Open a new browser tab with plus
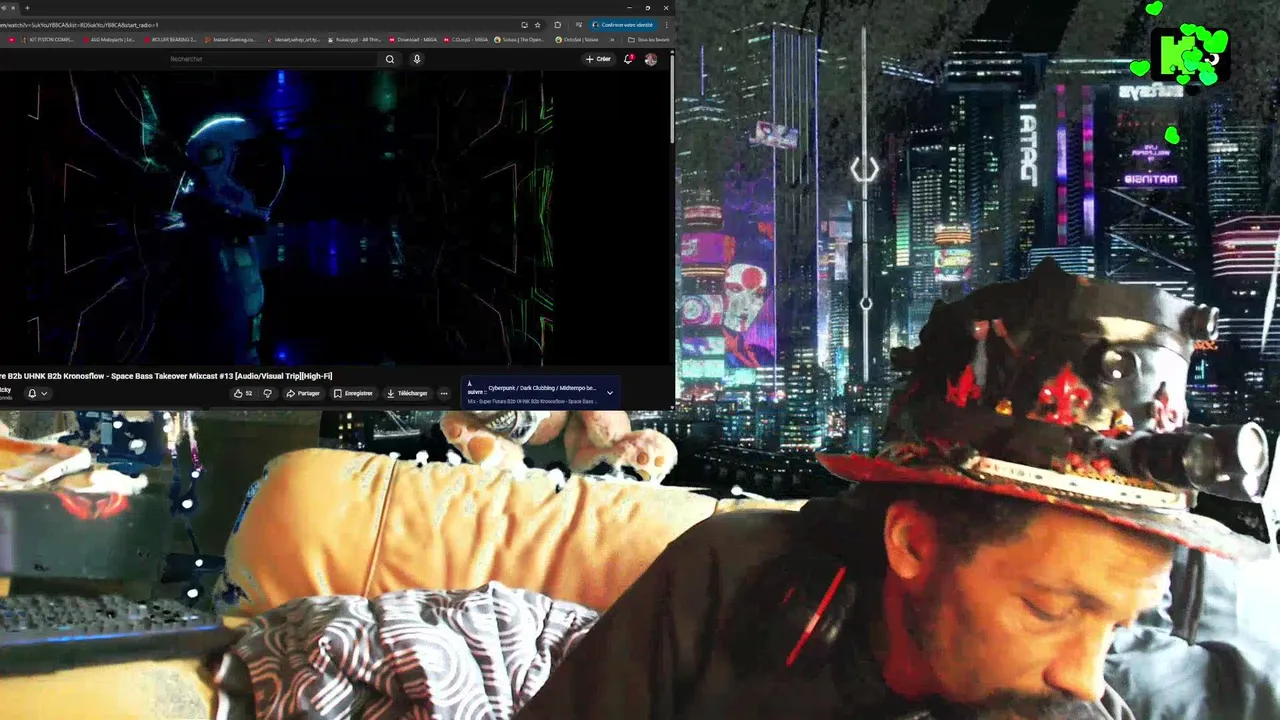The width and height of the screenshot is (1280, 720). click(27, 8)
